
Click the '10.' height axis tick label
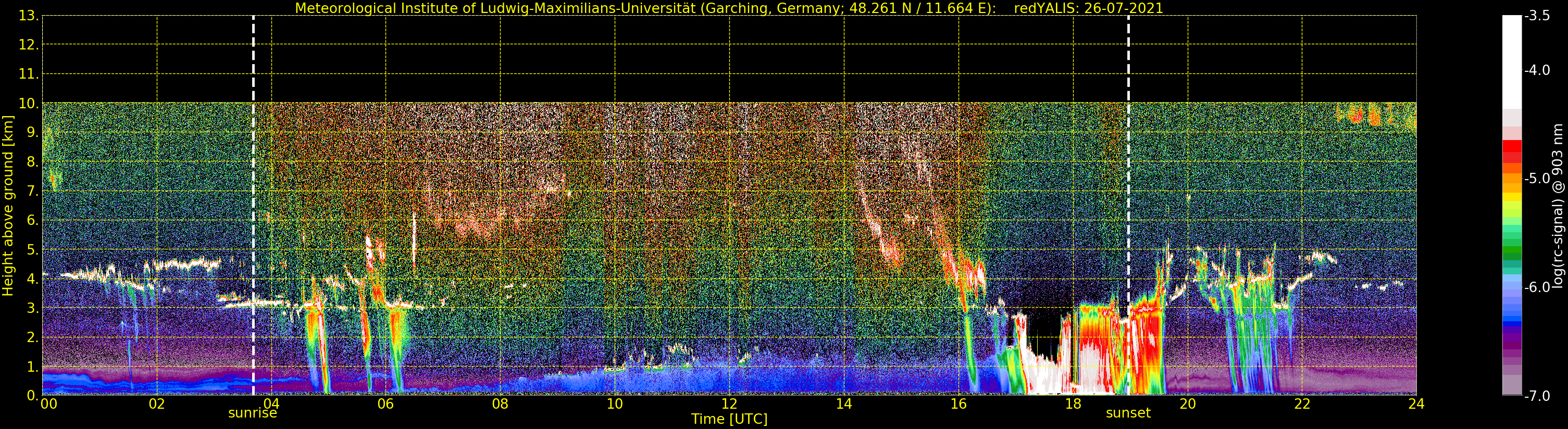[29, 104]
